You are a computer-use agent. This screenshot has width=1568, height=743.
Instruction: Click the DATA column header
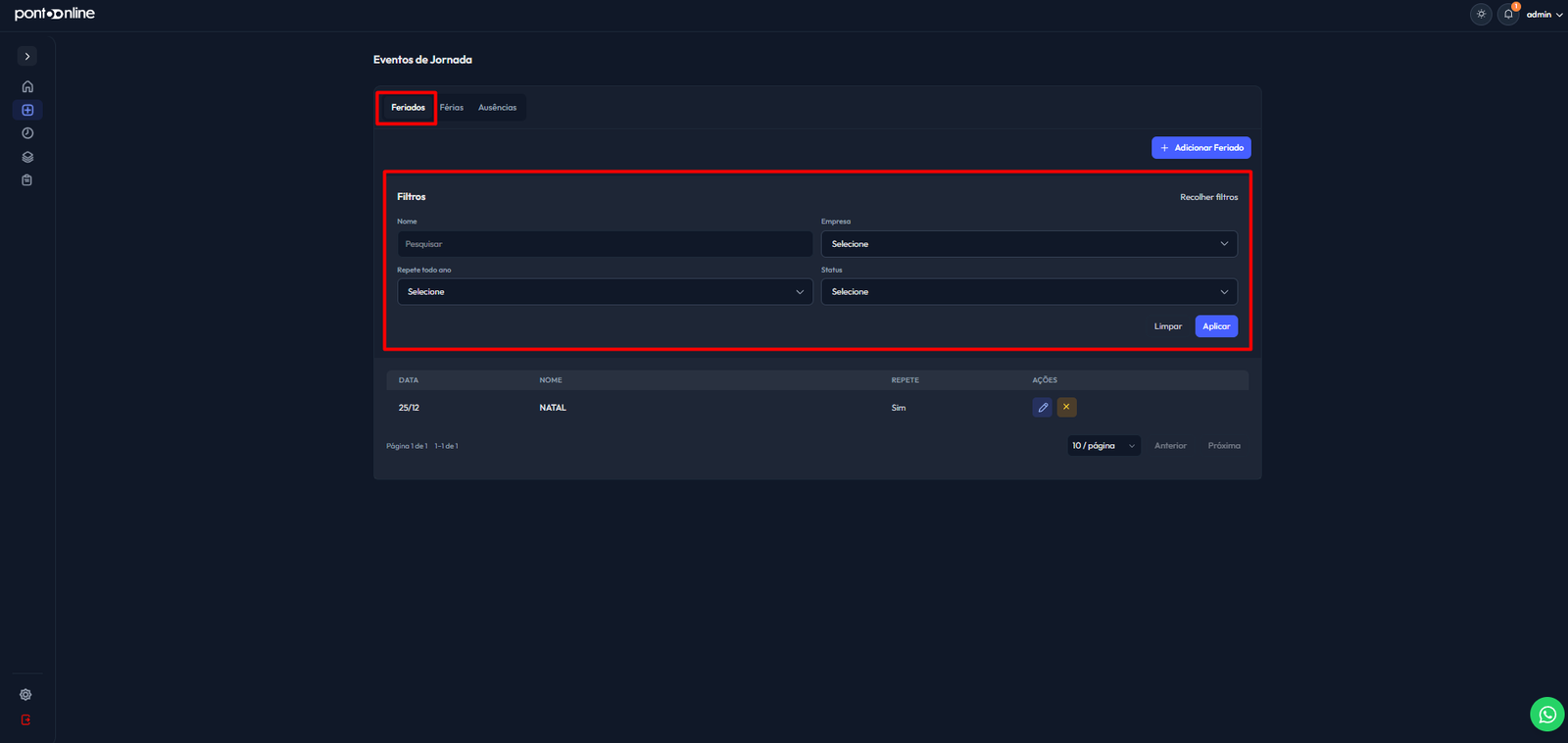(409, 380)
